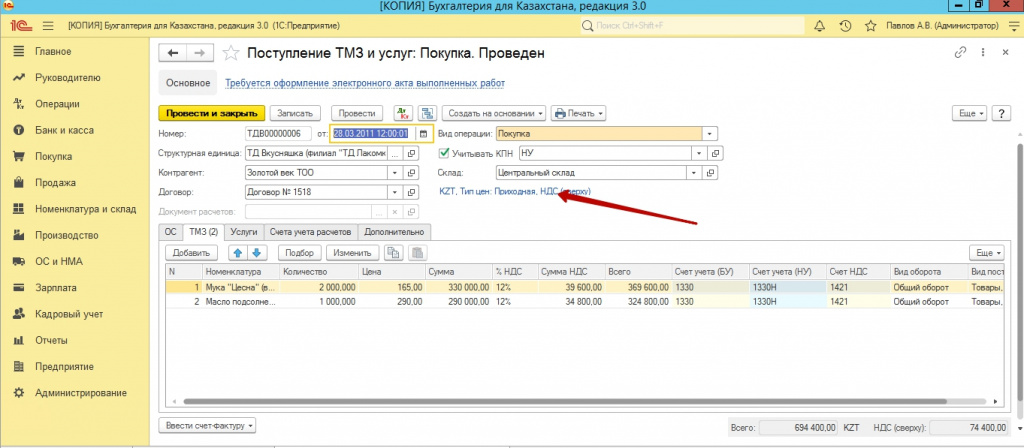Open KZT price type settings link
The image size is (1024, 448).
(515, 191)
